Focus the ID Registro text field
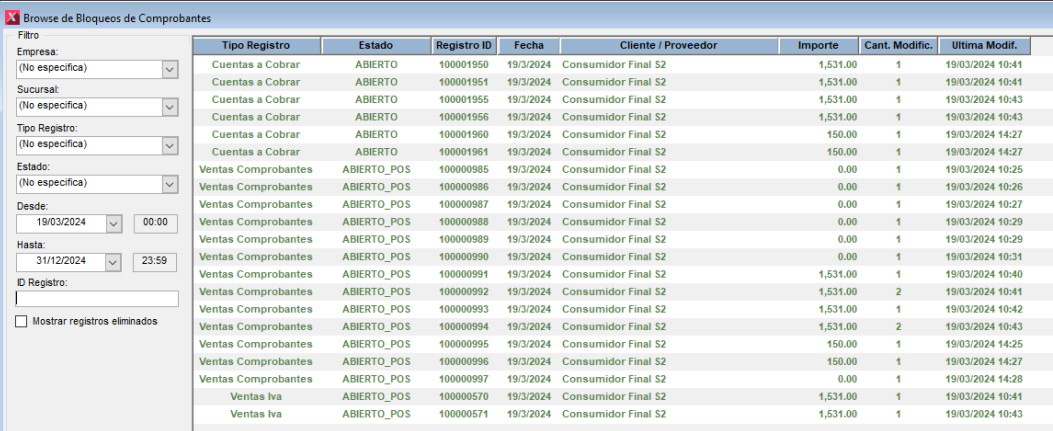Viewport: 1053px width, 431px height. point(97,299)
